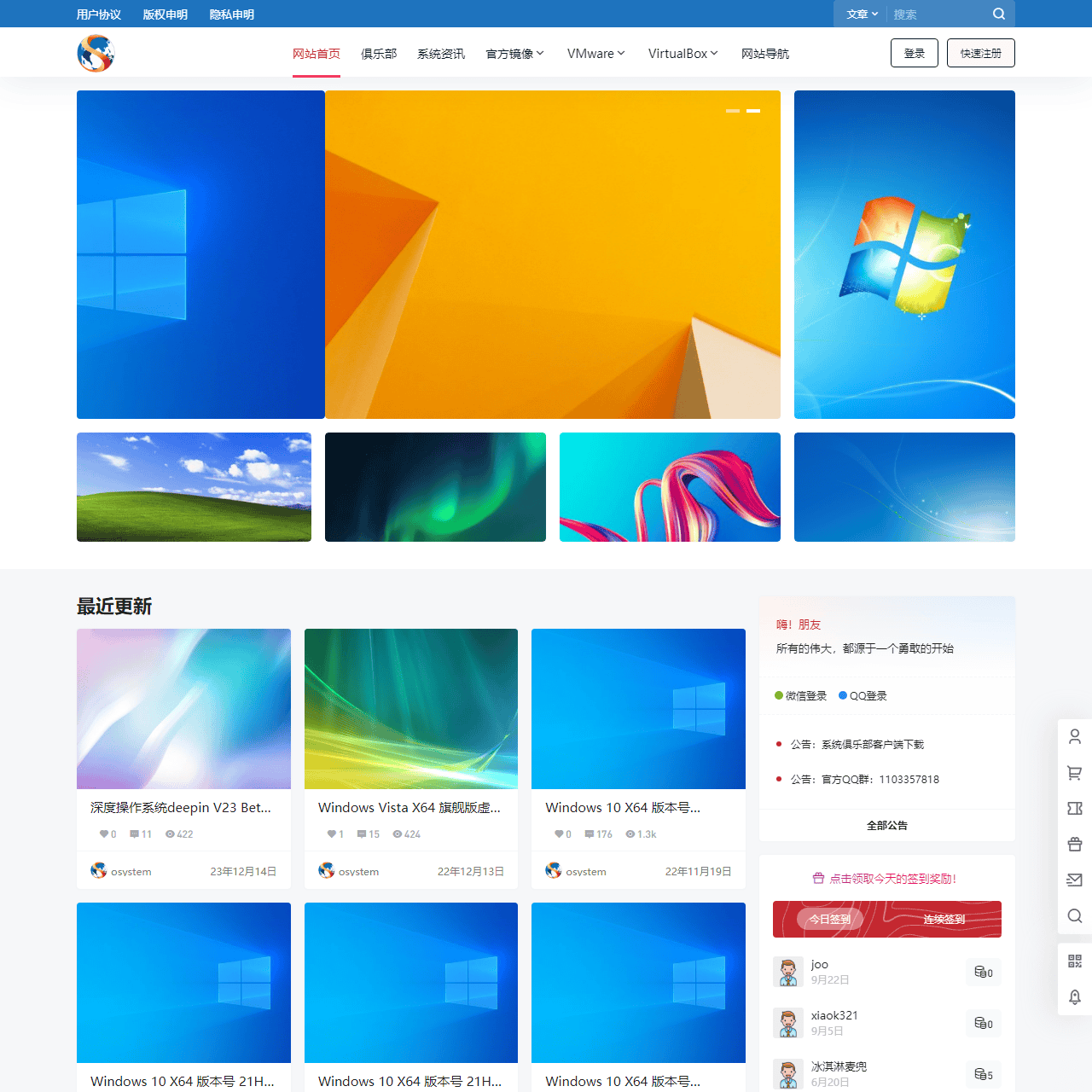Open announcement 官方QQ群 1103357818
1092x1092 pixels.
click(865, 779)
